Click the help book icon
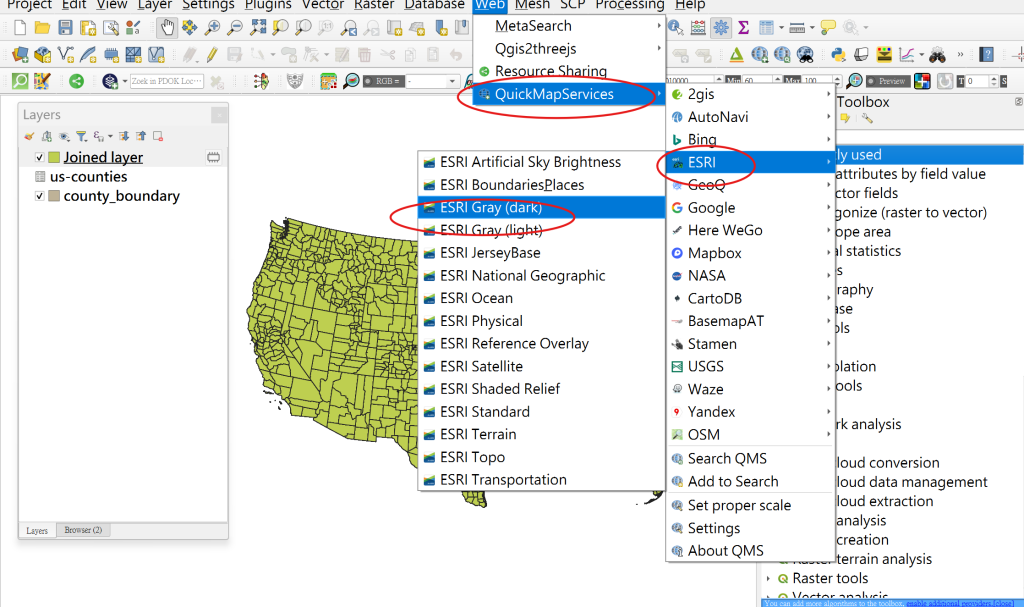Viewport: 1024px width, 607px height. (987, 55)
